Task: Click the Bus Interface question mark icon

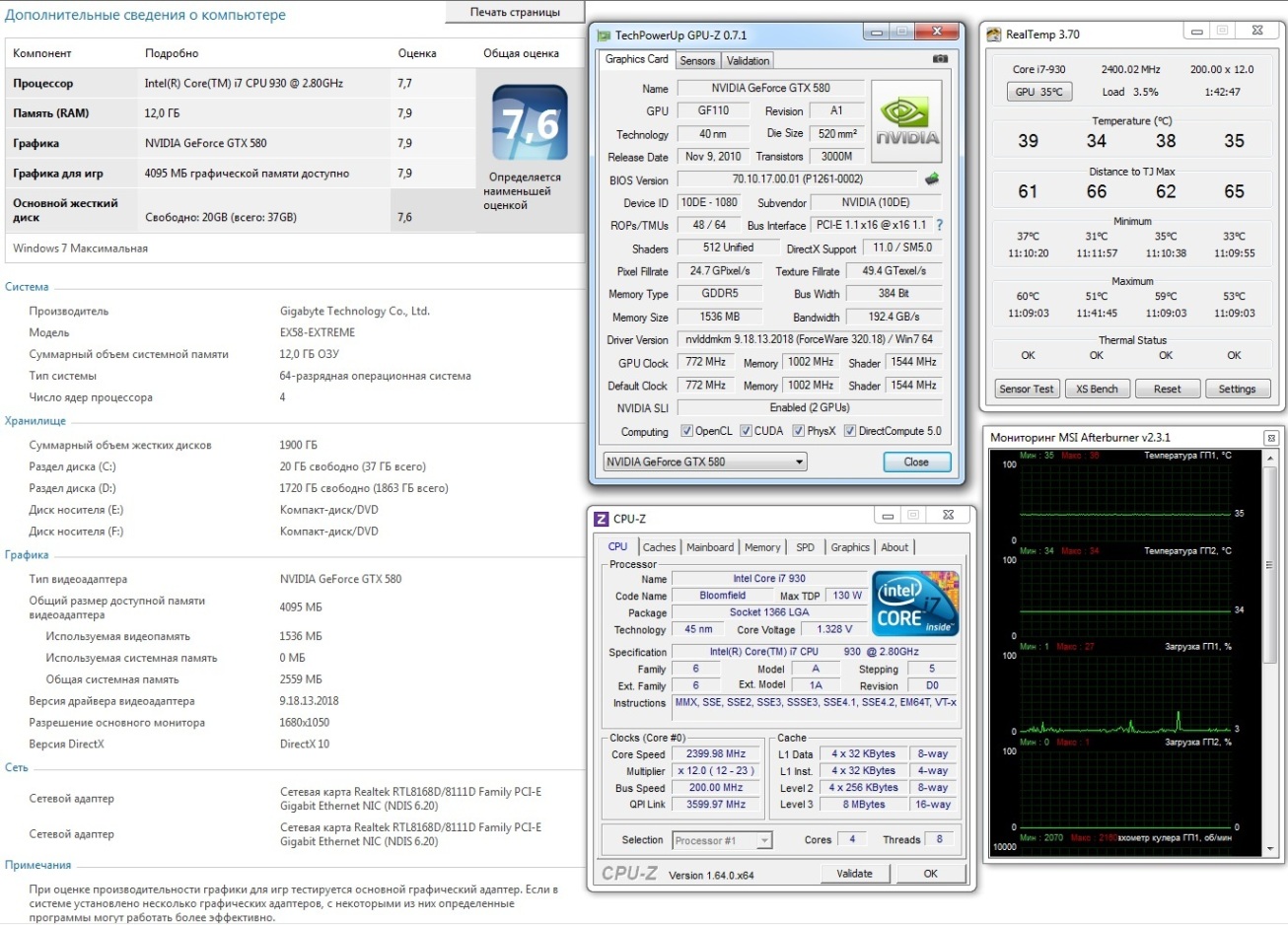Action: click(x=939, y=225)
